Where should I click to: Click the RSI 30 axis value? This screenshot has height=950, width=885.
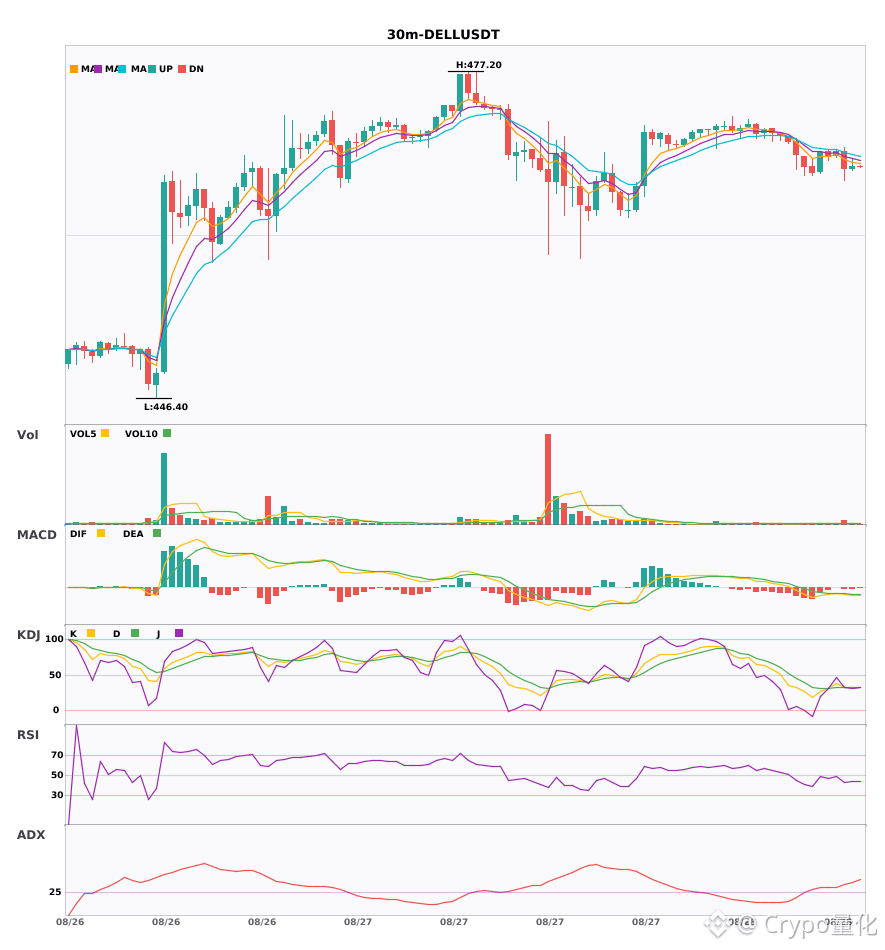57,795
